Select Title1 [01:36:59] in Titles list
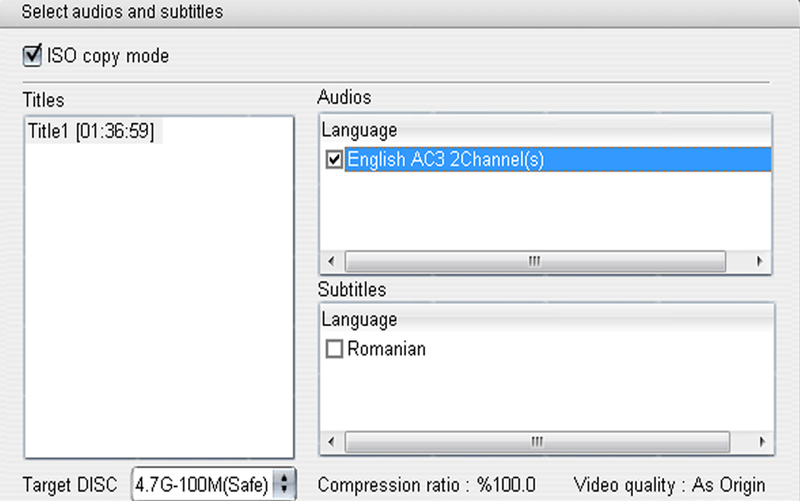Screen dimensions: 800x501 tap(92, 131)
